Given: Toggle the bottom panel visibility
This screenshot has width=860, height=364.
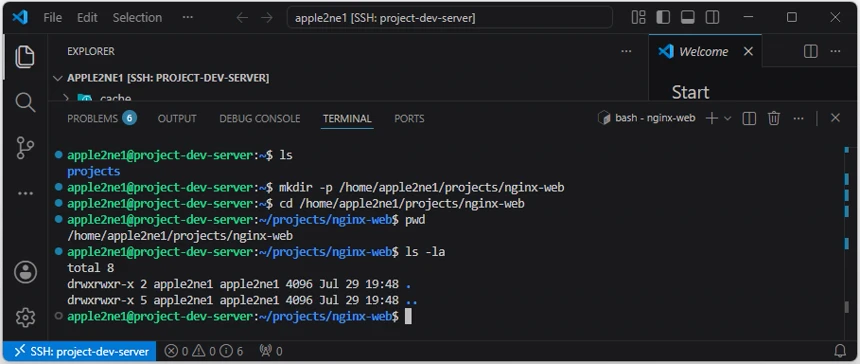Looking at the screenshot, I should coord(688,18).
